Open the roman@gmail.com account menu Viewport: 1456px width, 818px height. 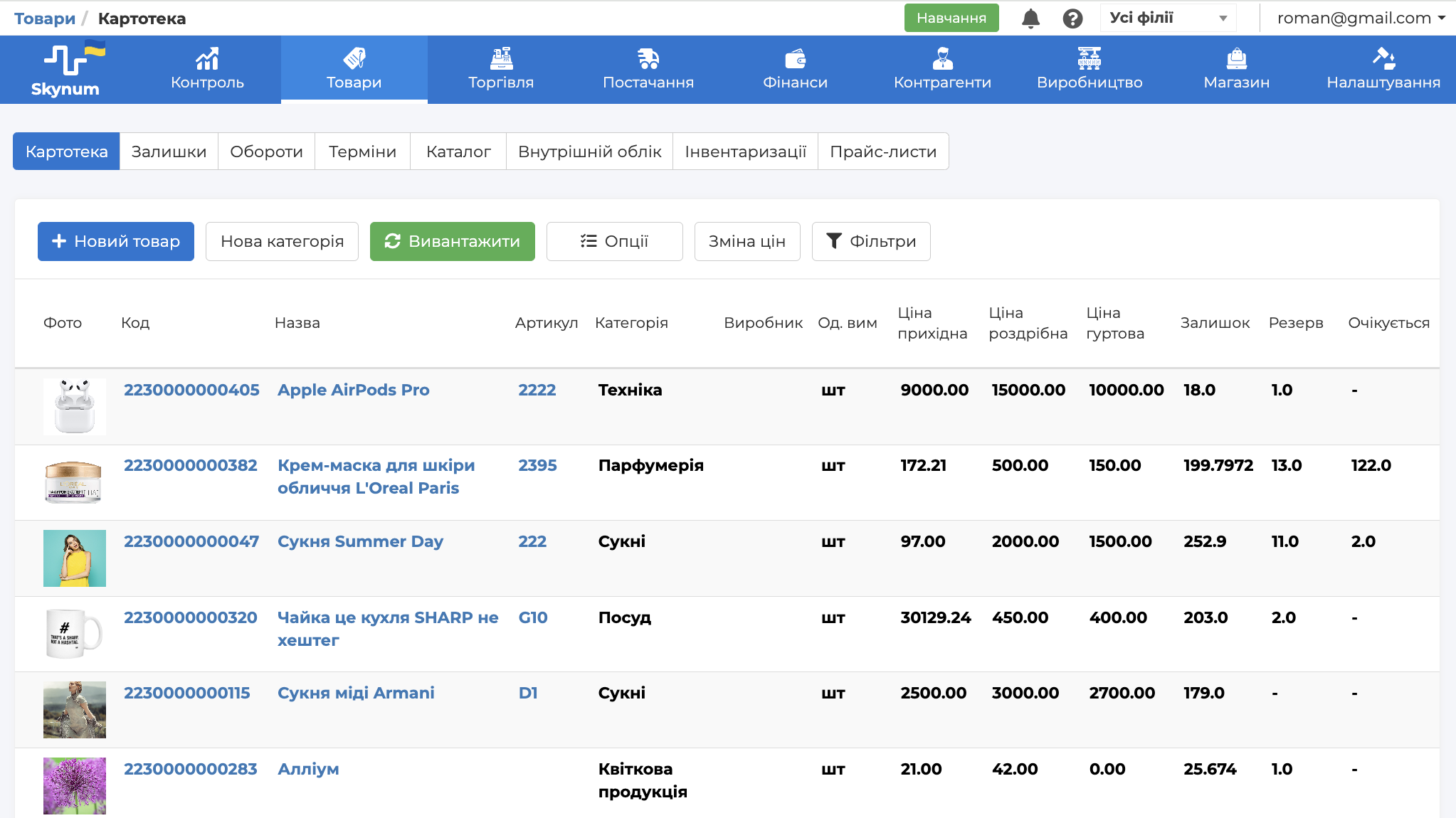click(x=1361, y=18)
